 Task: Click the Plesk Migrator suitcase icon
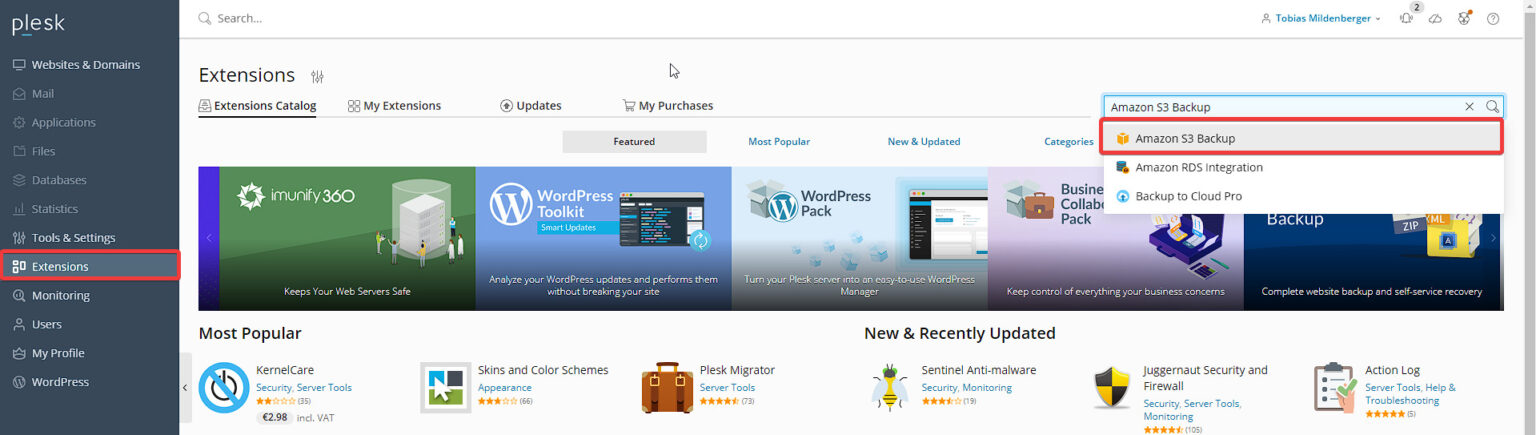pos(667,388)
